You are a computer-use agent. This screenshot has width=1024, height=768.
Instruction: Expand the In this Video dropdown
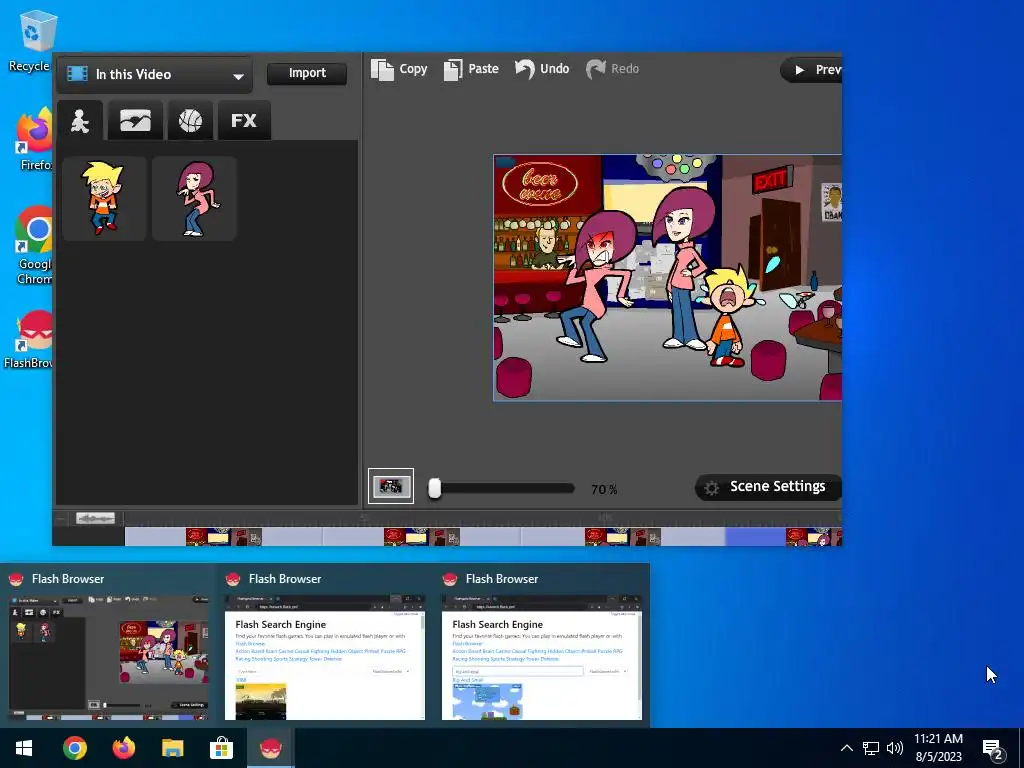pyautogui.click(x=154, y=74)
